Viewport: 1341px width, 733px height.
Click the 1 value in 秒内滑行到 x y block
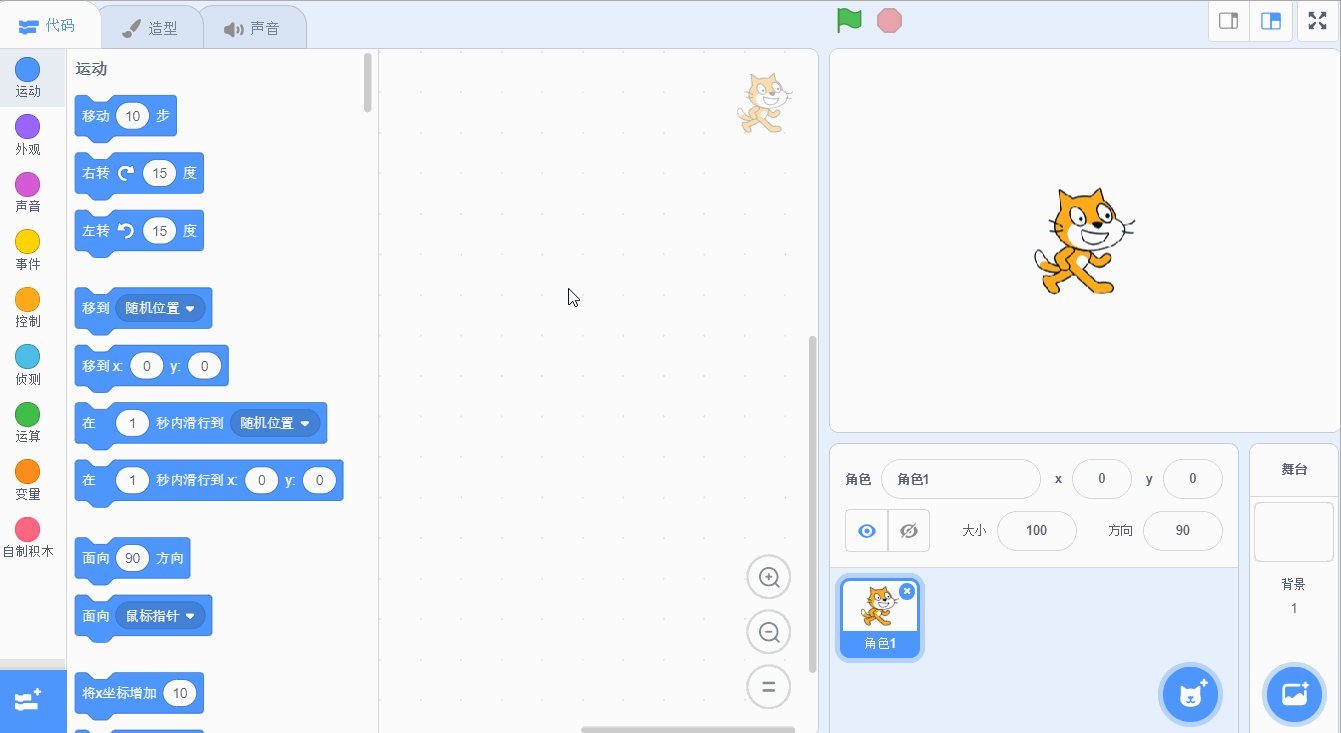click(132, 481)
